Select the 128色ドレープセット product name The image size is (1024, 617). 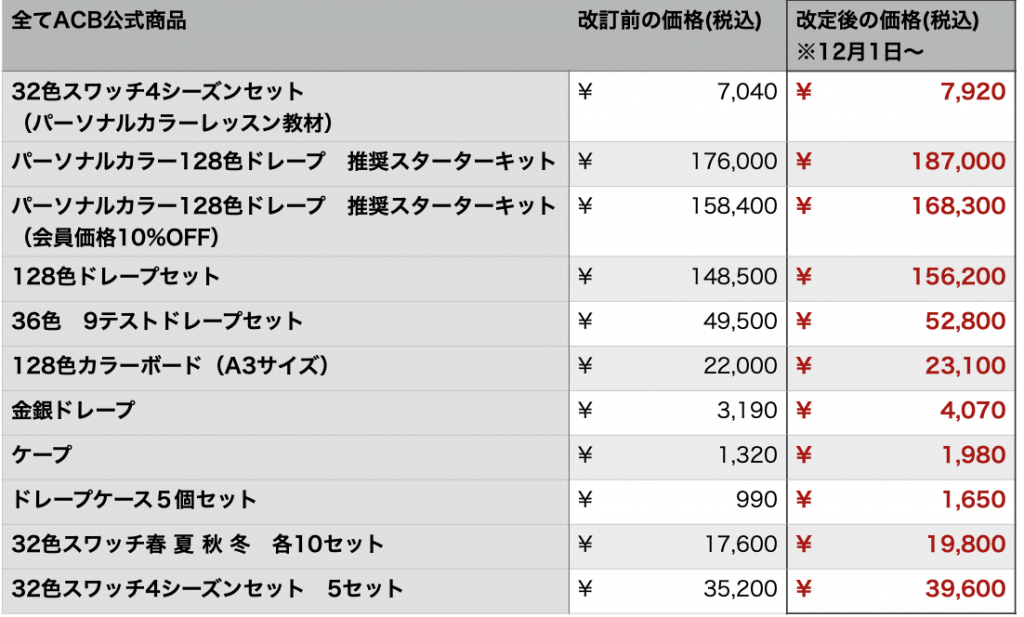116,277
